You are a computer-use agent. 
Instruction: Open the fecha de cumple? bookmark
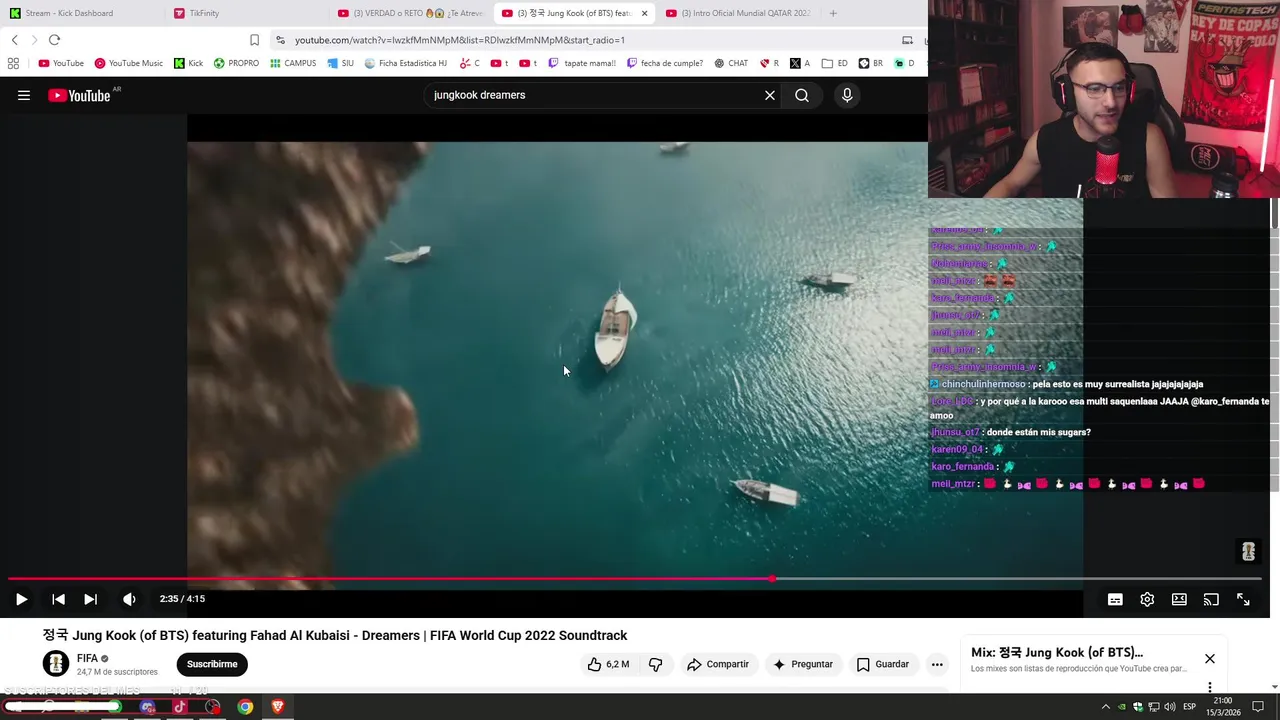point(665,63)
